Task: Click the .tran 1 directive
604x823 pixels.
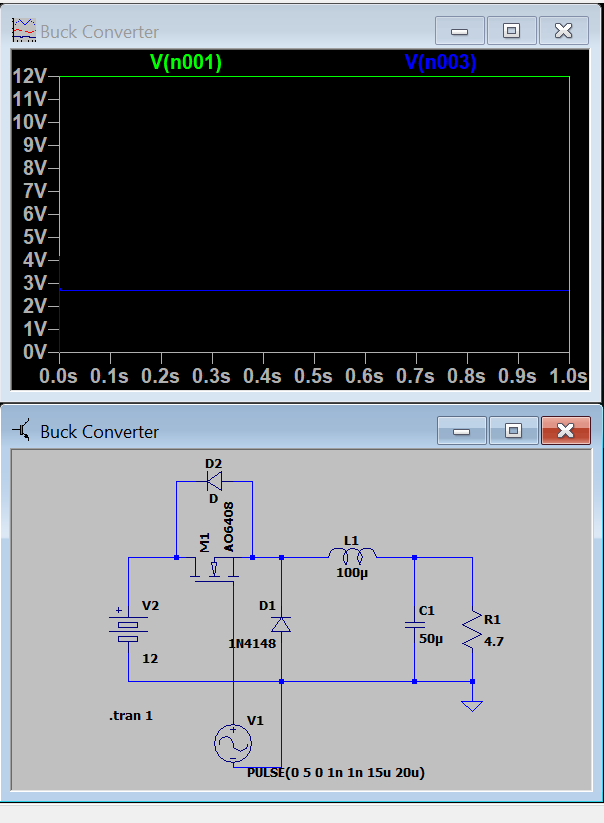Action: point(131,716)
